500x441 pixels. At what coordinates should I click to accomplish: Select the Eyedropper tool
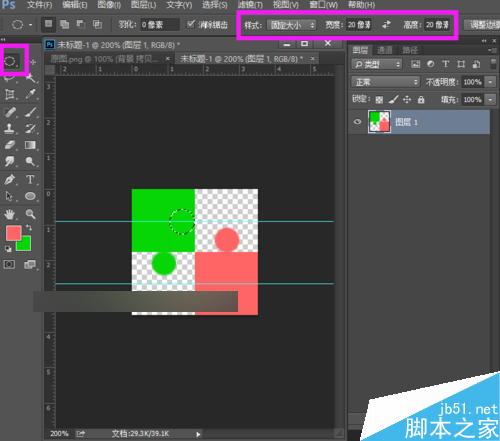click(31, 94)
